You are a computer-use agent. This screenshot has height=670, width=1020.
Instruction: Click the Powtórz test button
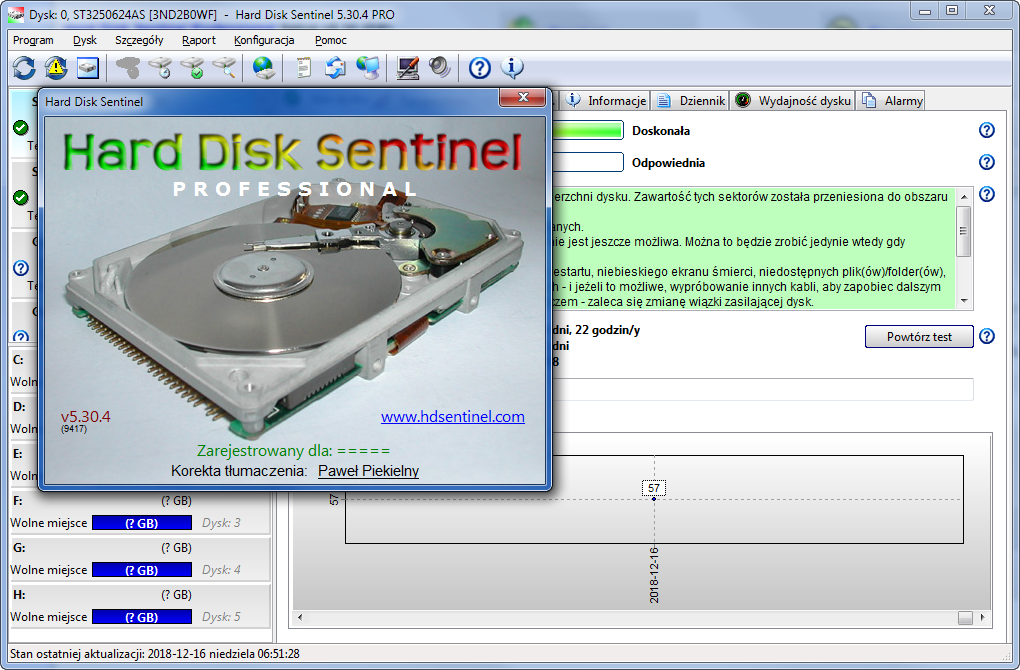click(919, 337)
